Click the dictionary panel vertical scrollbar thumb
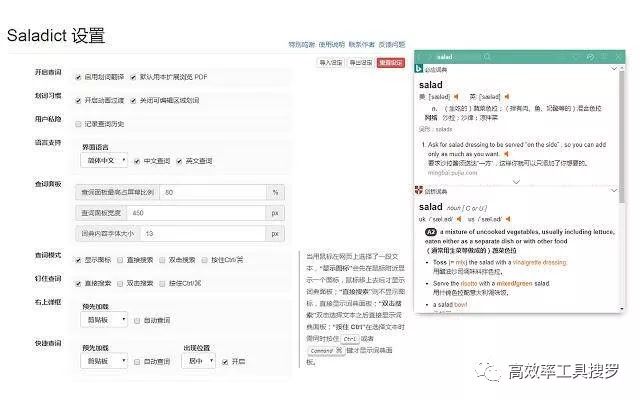Screen dimensions: 640x400 pos(622,137)
